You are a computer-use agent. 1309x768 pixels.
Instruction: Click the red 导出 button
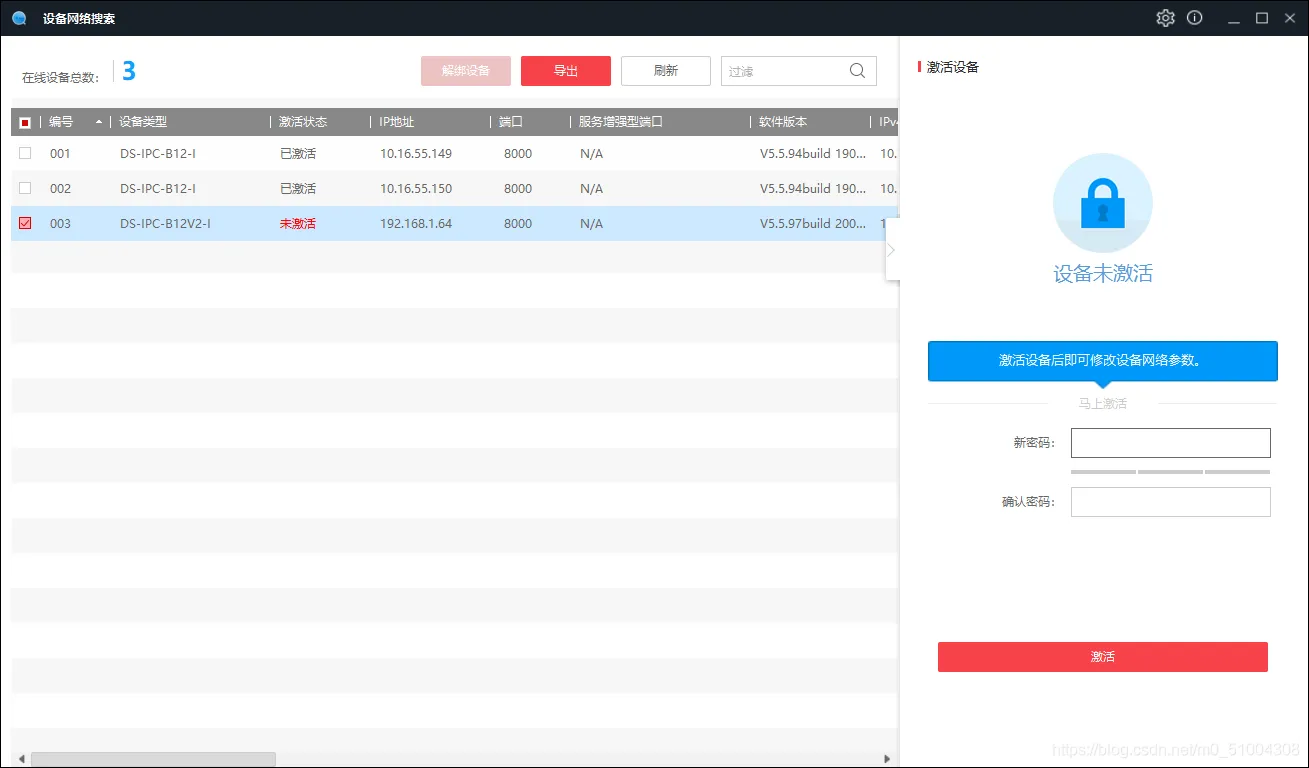(566, 71)
